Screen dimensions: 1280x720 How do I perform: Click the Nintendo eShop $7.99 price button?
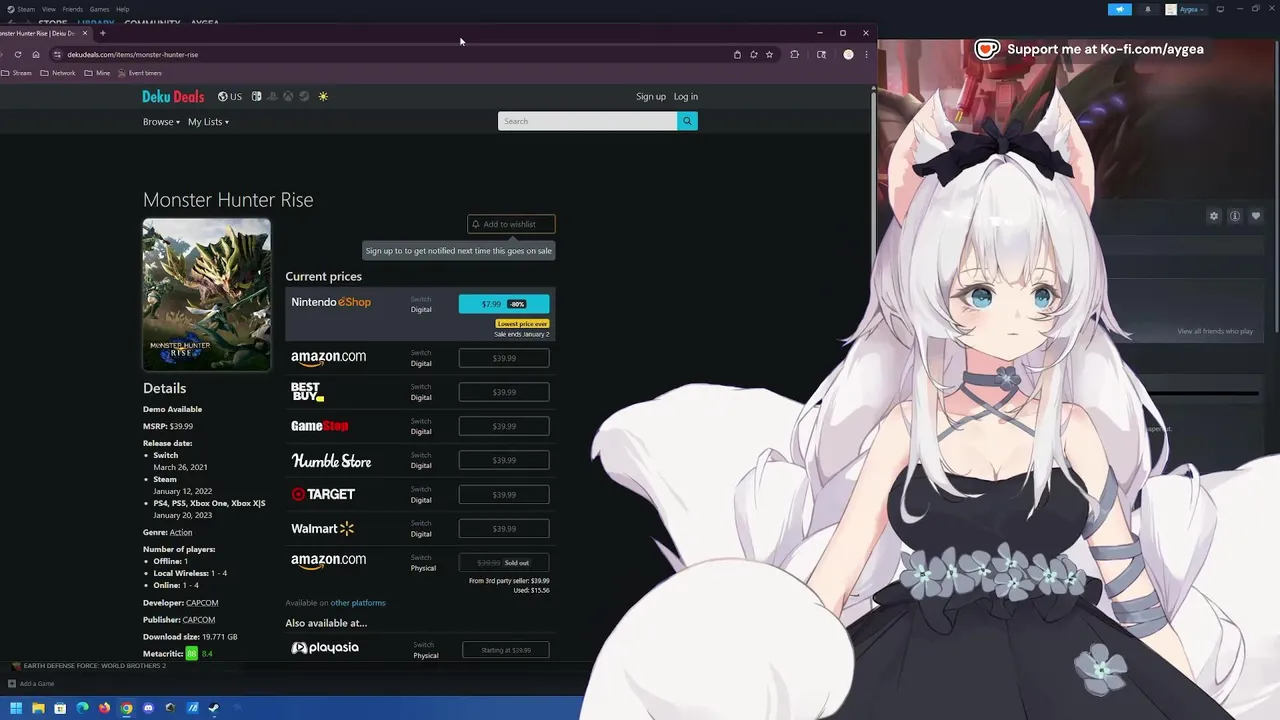coord(504,304)
